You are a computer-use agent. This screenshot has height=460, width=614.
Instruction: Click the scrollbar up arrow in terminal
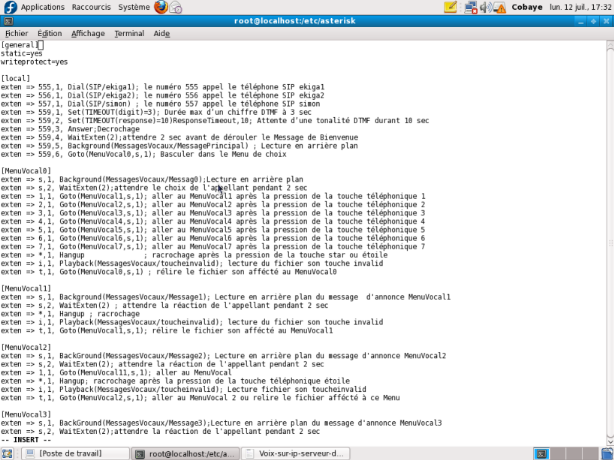(610, 45)
